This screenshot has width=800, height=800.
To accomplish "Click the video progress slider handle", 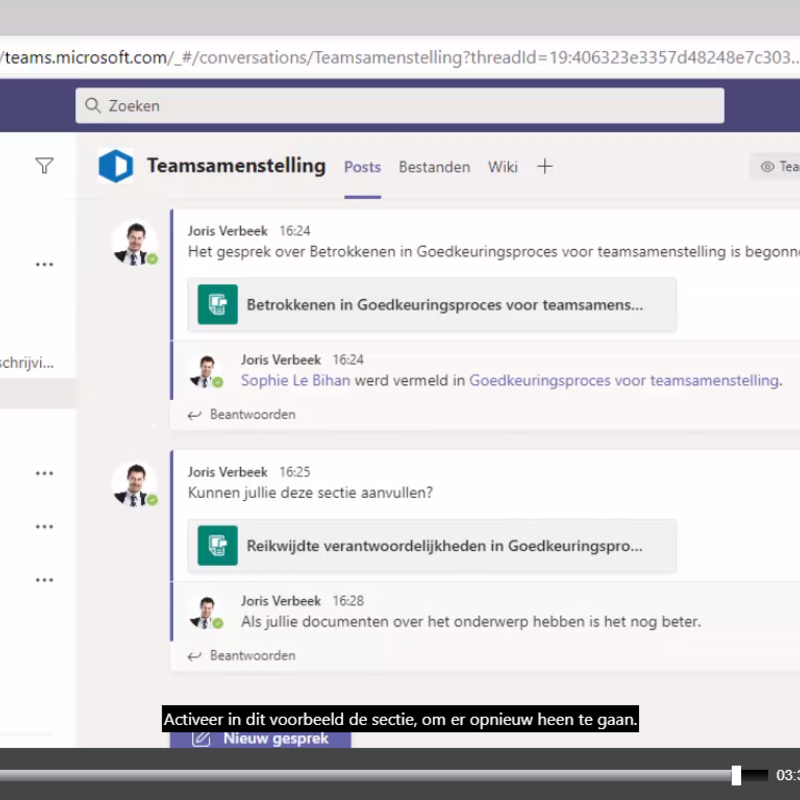I will (x=736, y=775).
